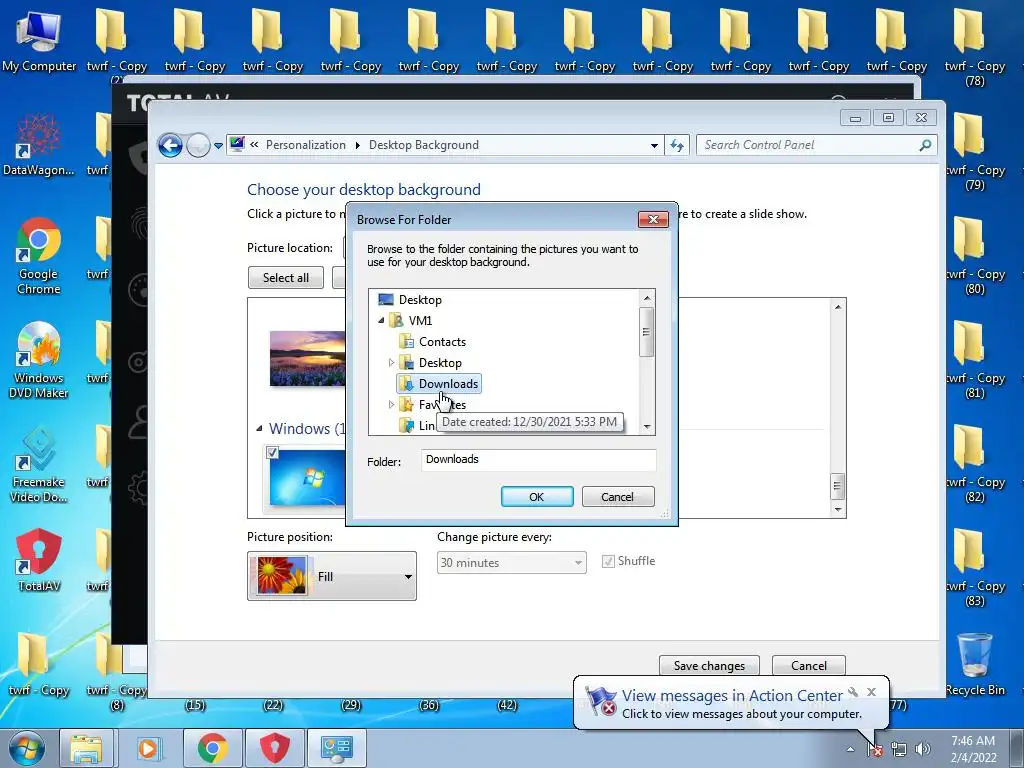Select twrf - Copy (79) folder
This screenshot has width=1024, height=768.
[975, 152]
